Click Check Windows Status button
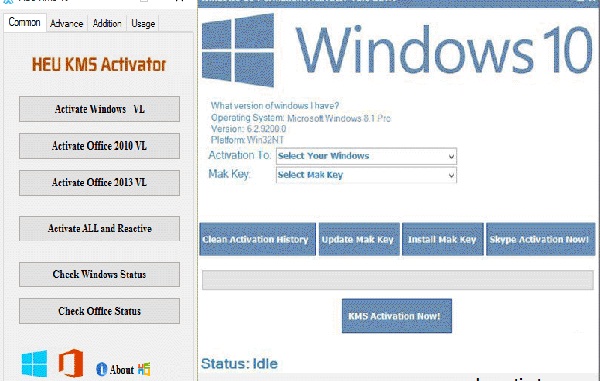600x381 pixels. [99, 274]
